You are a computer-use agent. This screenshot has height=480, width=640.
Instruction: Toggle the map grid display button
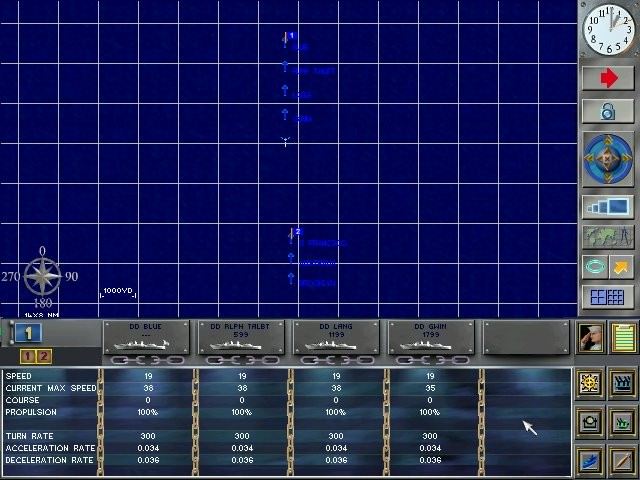608,297
